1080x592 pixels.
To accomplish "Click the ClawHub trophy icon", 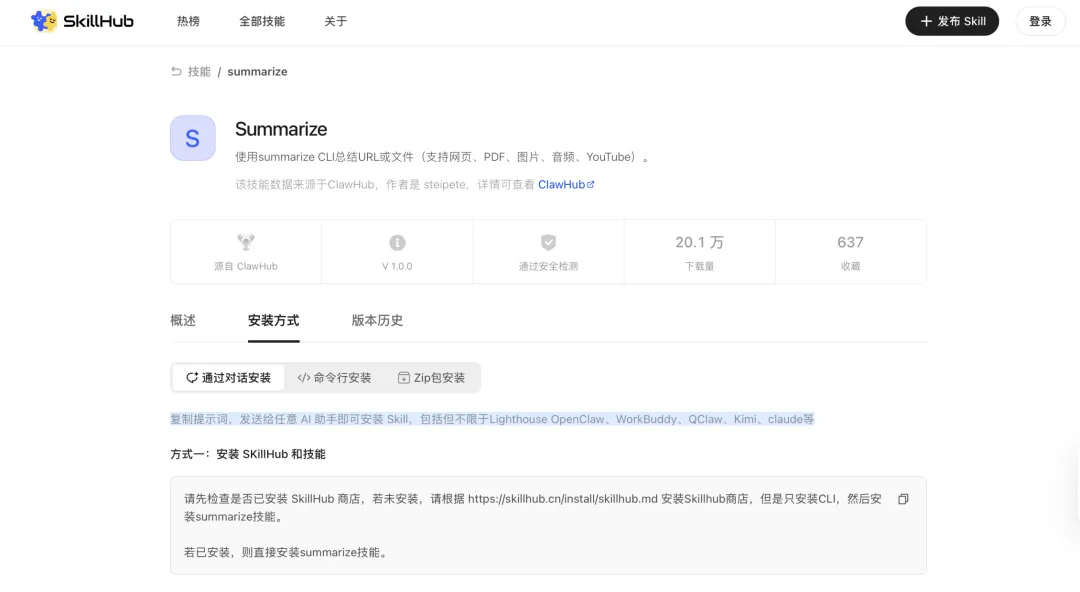I will pos(246,242).
